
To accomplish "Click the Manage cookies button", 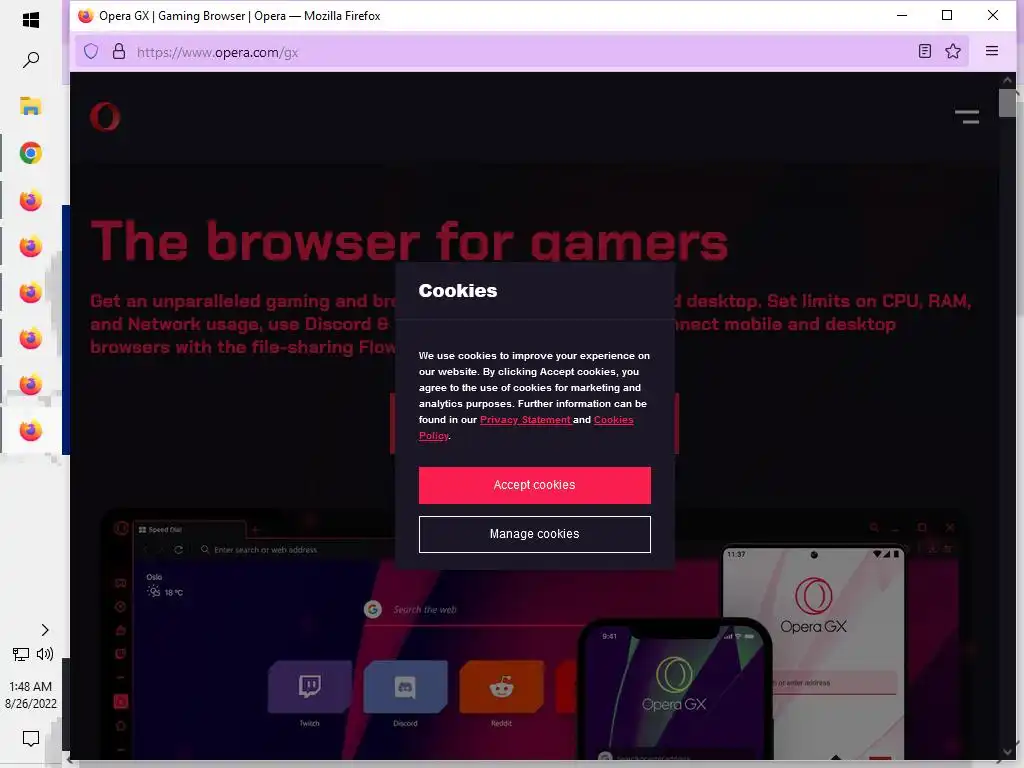I will [x=534, y=534].
